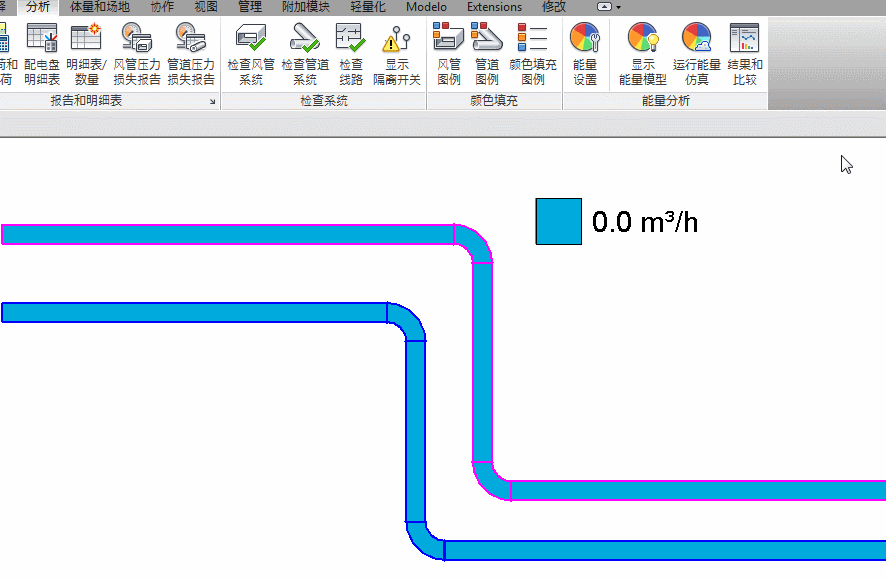
Task: Select the magenta top elbow fitting
Action: coord(476,241)
